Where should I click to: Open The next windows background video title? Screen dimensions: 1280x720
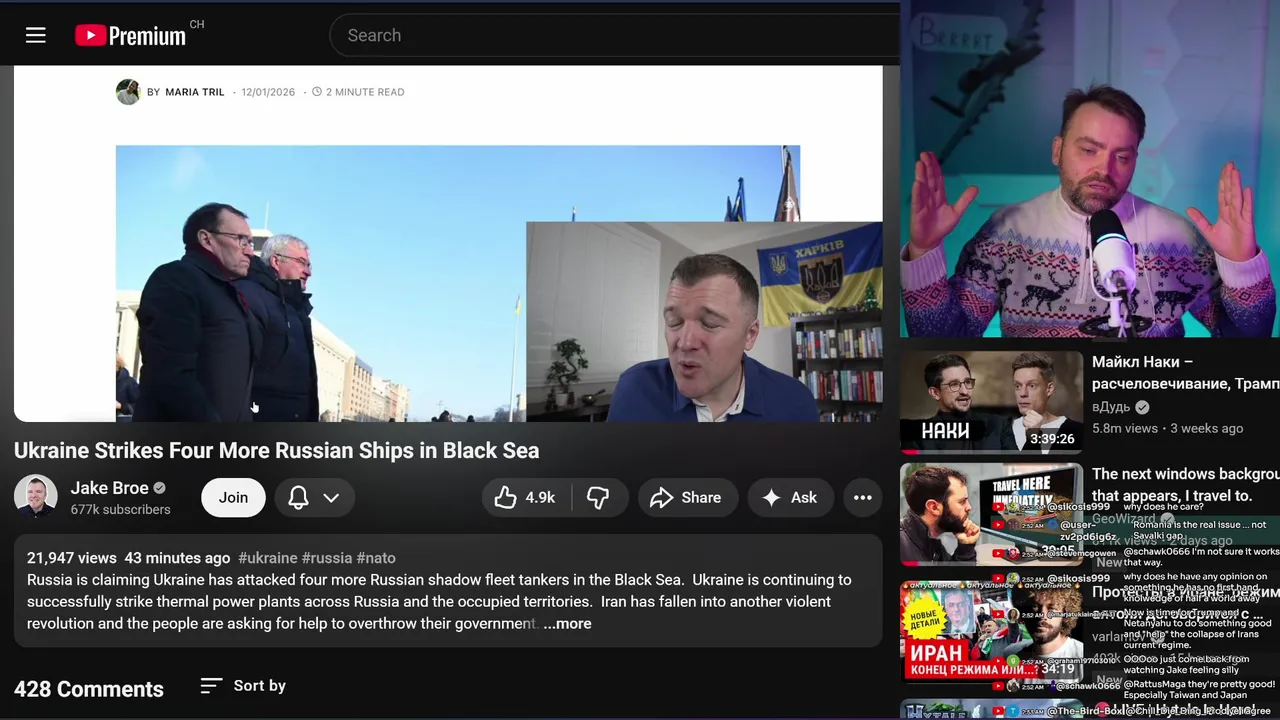click(x=1185, y=485)
